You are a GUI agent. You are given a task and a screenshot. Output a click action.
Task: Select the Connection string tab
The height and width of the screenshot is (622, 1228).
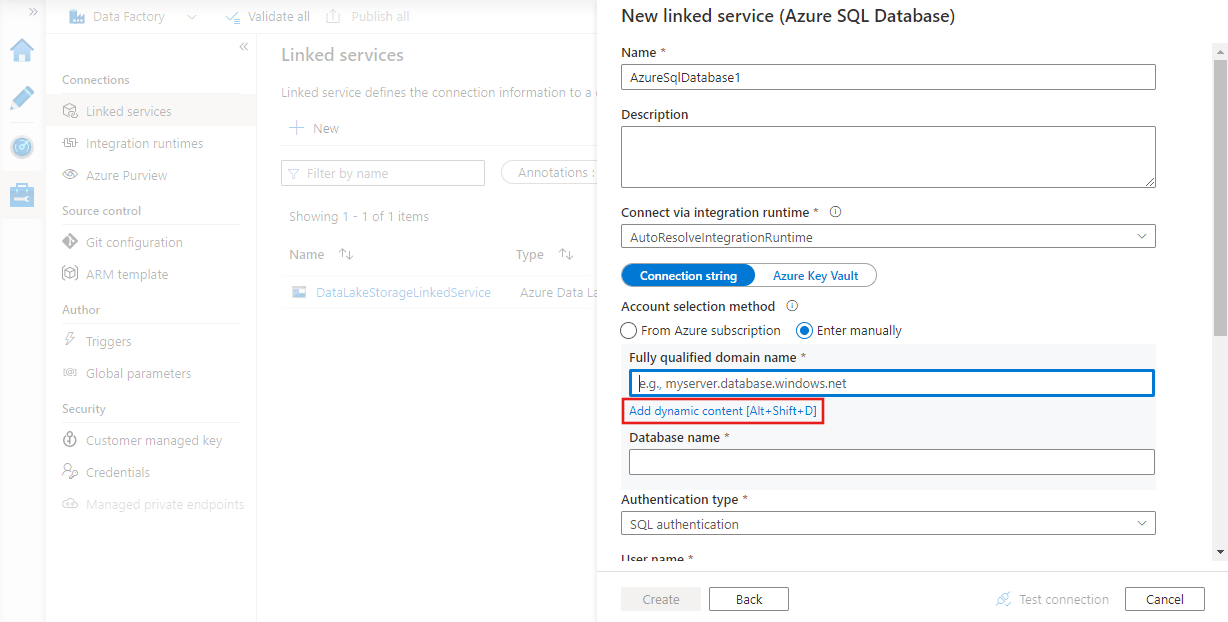pos(687,274)
